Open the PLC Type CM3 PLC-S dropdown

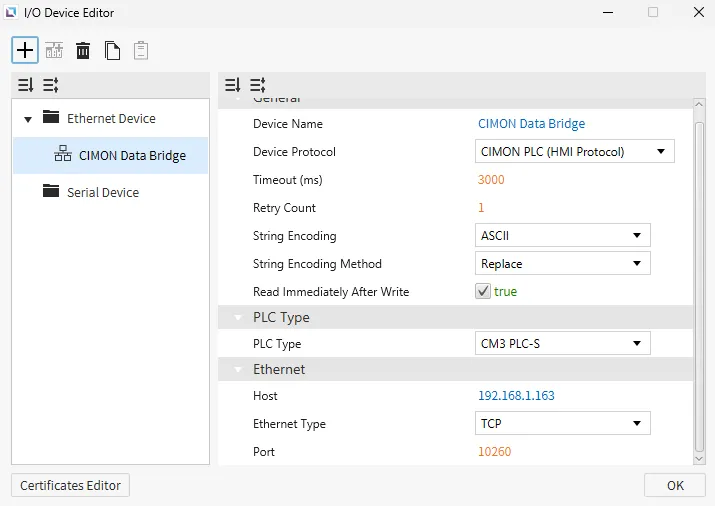point(562,344)
